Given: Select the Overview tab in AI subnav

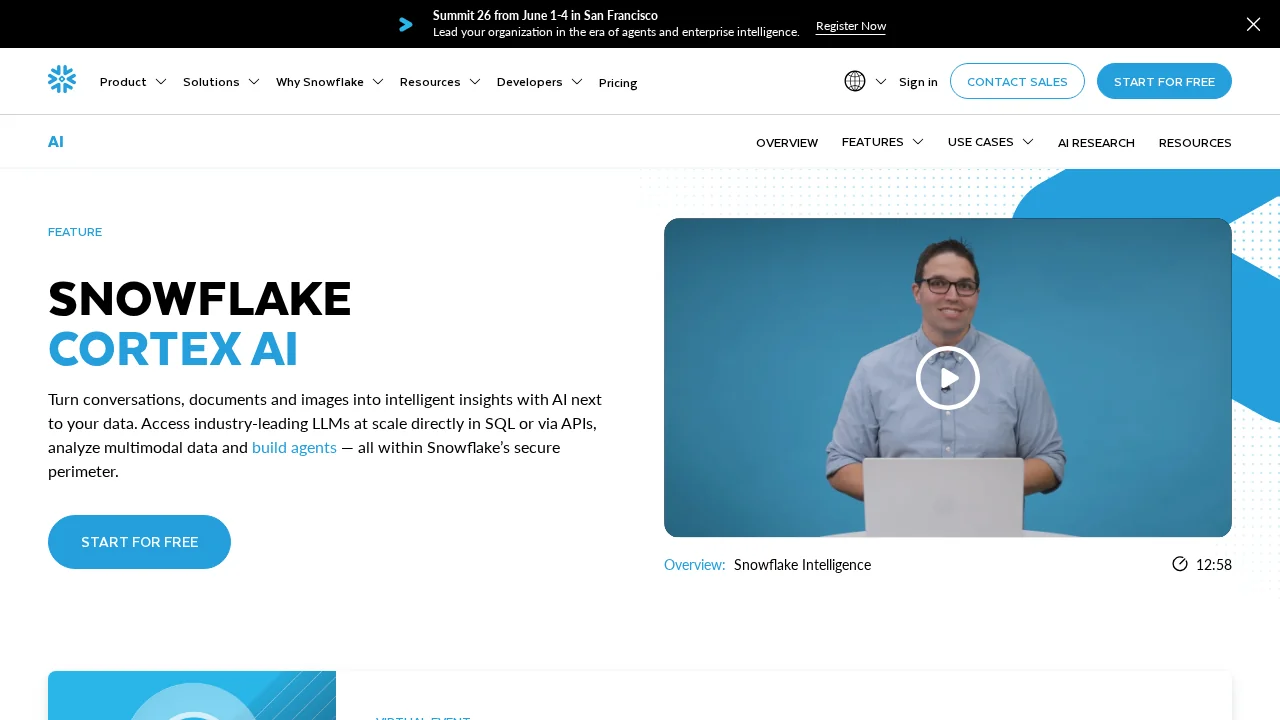Looking at the screenshot, I should 787,143.
